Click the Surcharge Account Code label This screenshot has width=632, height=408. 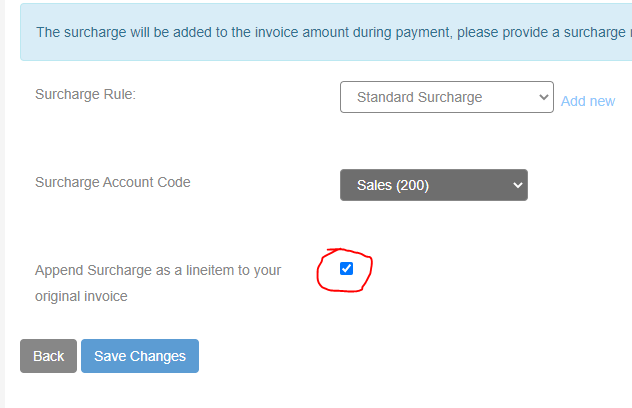coord(112,182)
